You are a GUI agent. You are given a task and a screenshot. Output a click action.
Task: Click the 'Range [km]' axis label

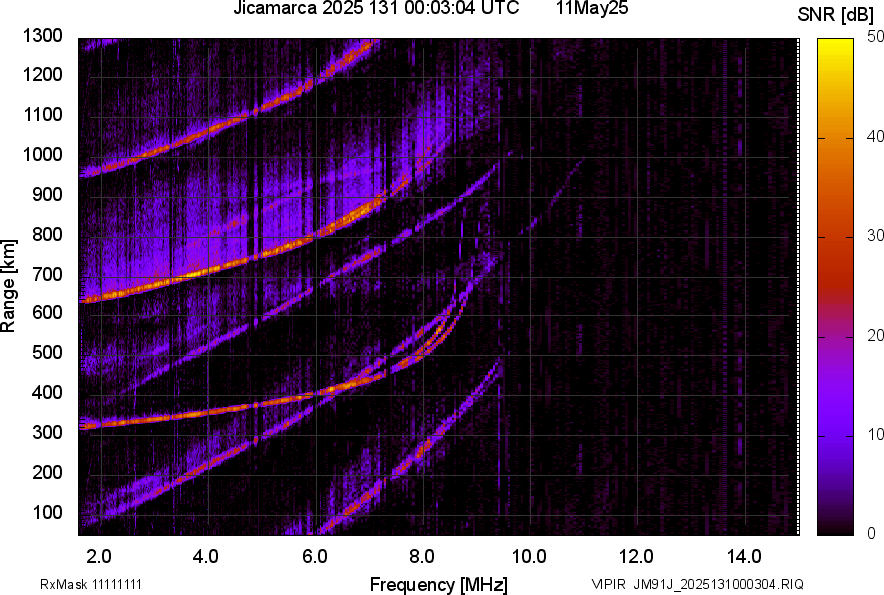8,286
